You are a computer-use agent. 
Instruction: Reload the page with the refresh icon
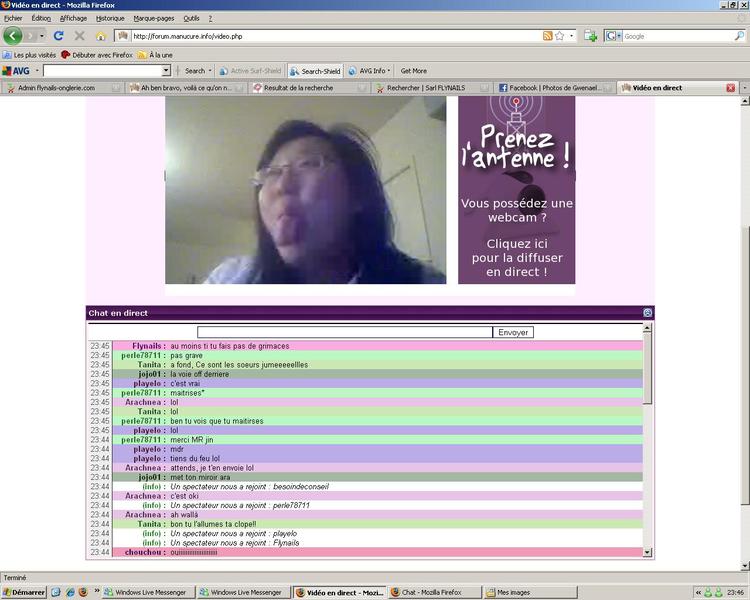(x=59, y=36)
